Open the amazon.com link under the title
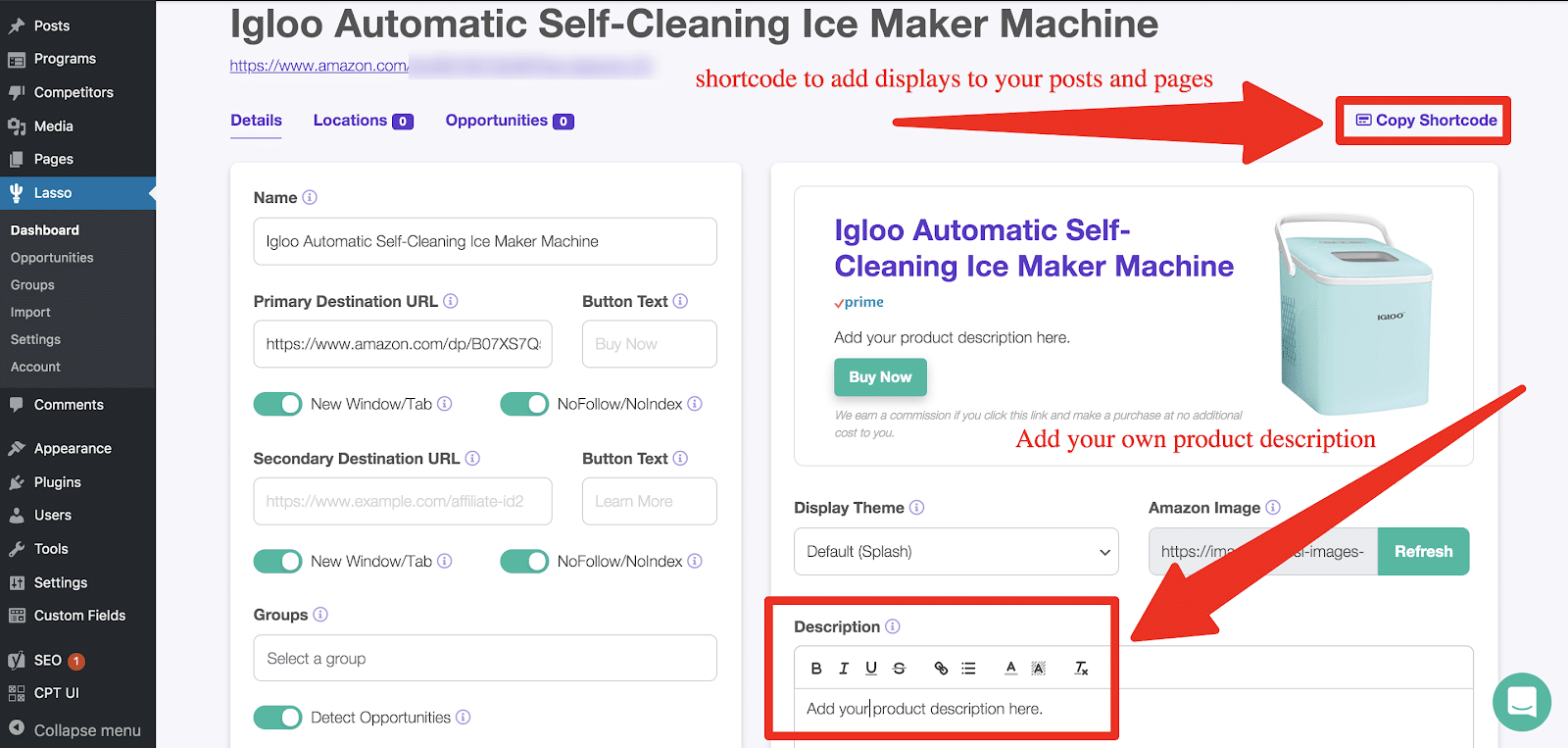Screen dimensions: 1568x748 [319, 66]
